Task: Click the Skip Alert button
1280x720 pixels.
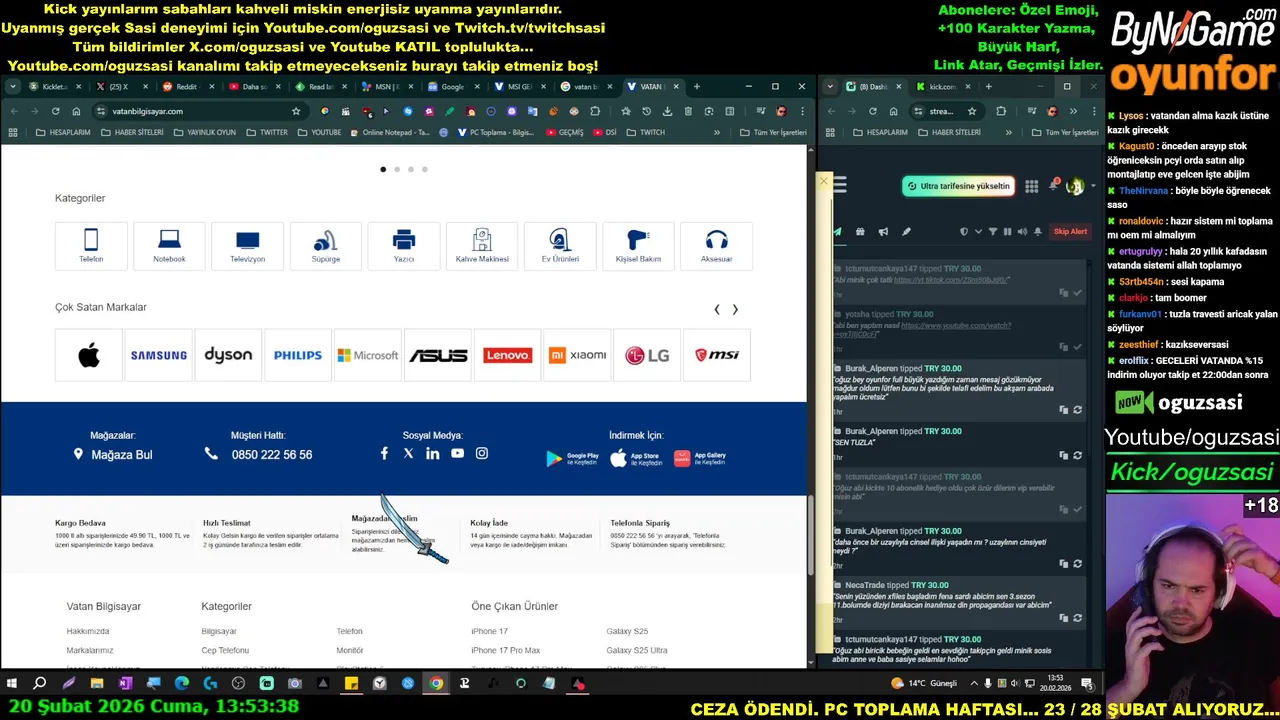Action: coord(1070,232)
